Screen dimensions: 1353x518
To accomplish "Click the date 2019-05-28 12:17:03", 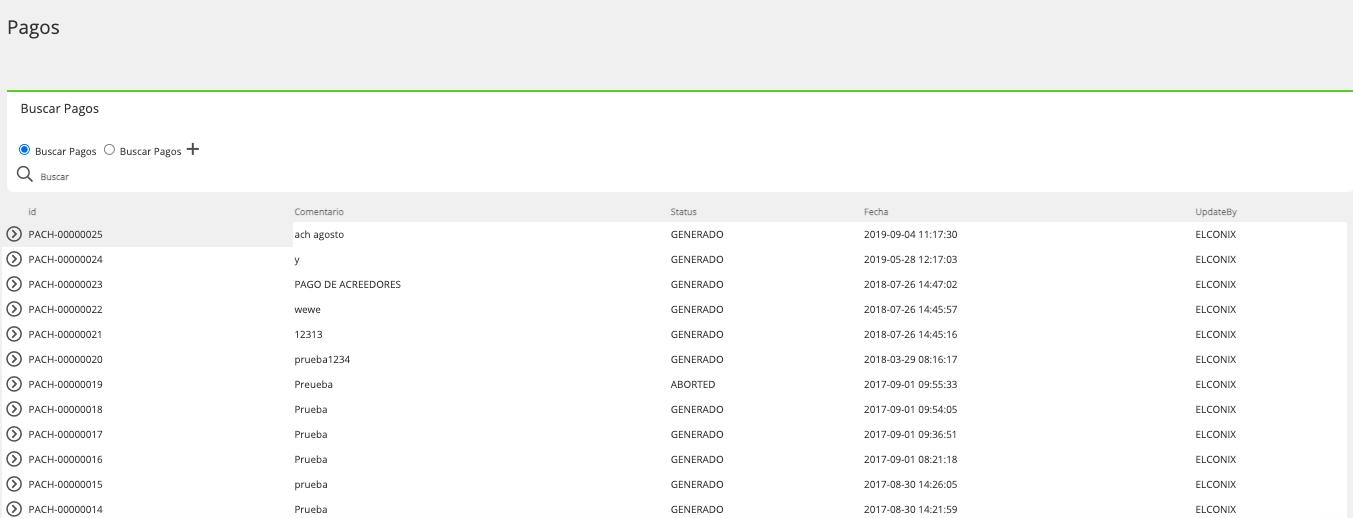I will [x=911, y=259].
